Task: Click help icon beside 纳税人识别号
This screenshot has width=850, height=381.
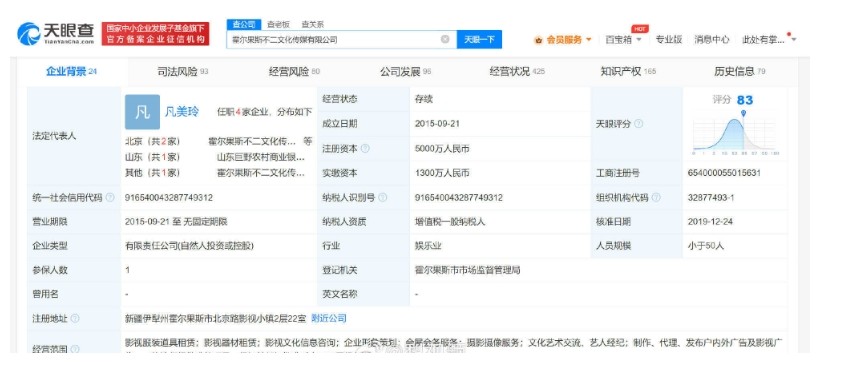Action: coord(383,197)
